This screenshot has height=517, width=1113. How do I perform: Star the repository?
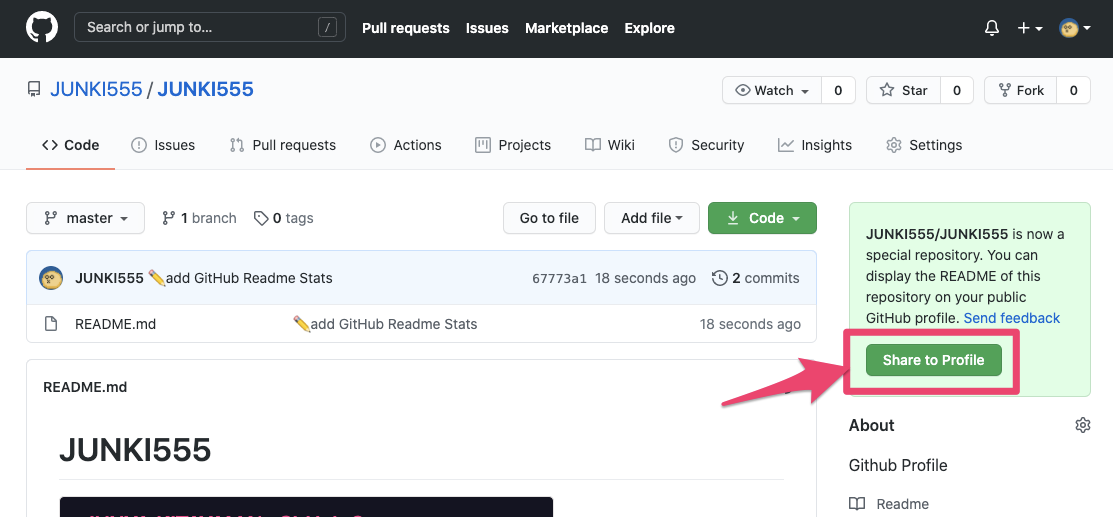pos(904,90)
